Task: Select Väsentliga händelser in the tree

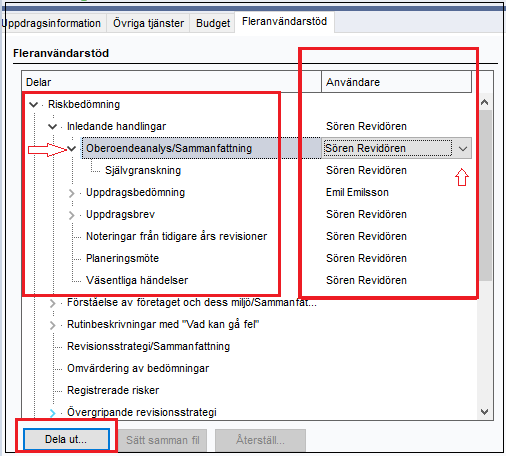Action: point(137,280)
